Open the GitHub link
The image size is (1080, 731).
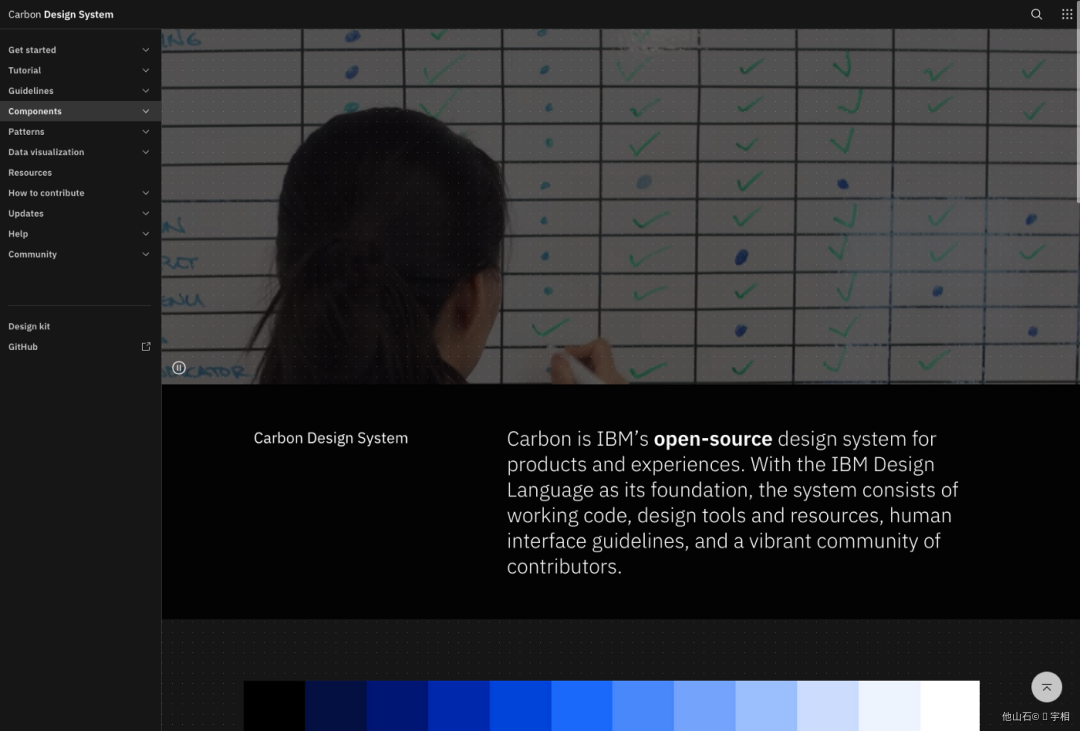(81, 347)
